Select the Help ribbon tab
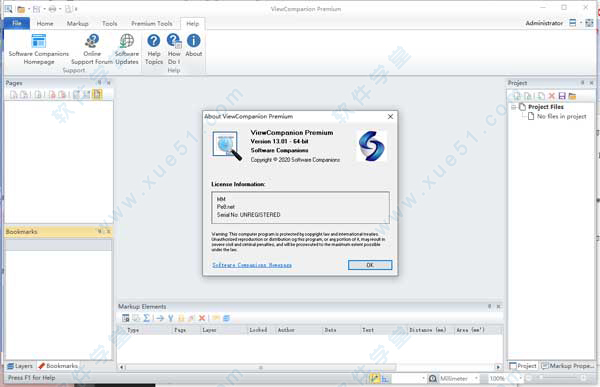Viewport: 600px width, 387px height. click(192, 23)
